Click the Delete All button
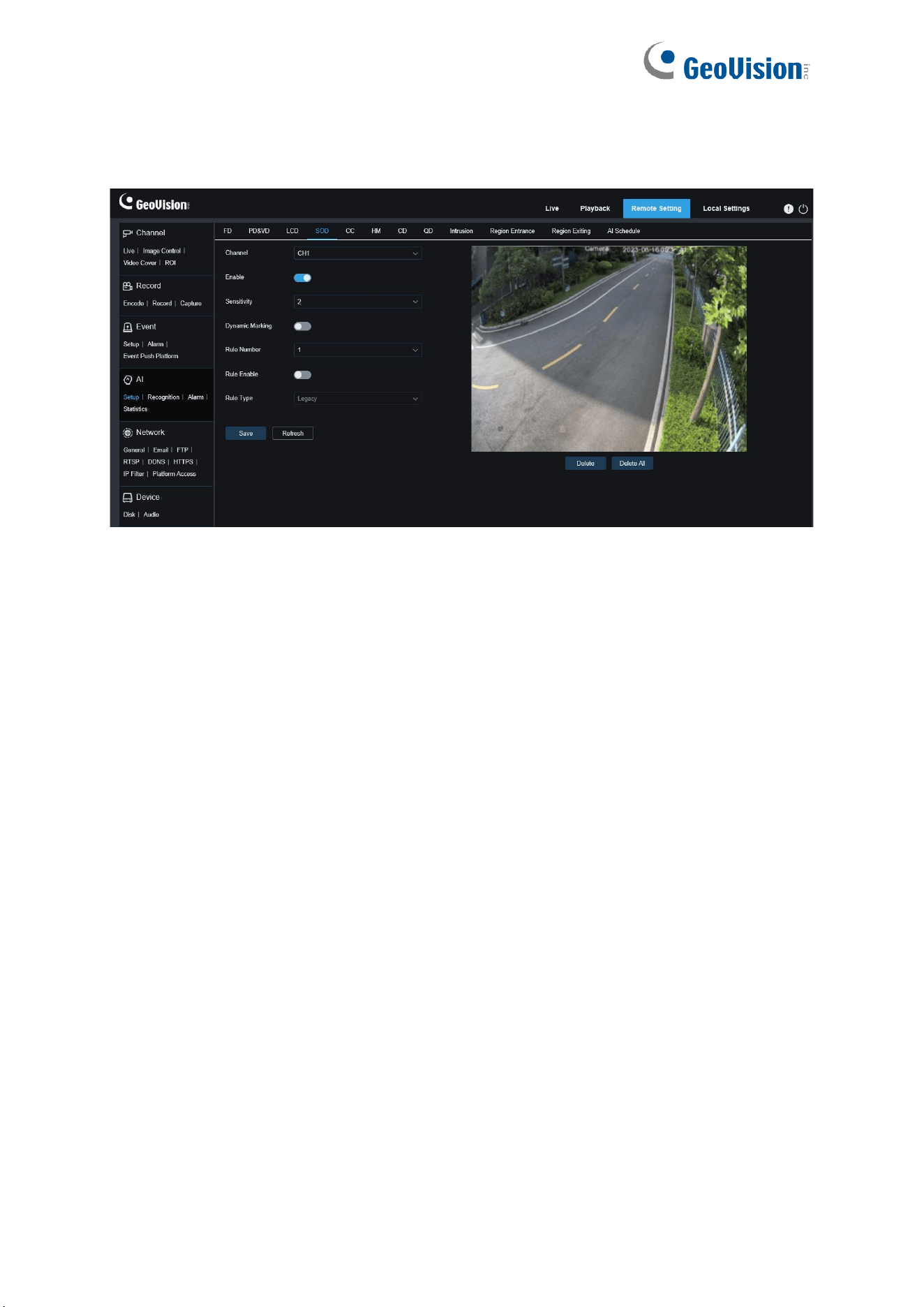The width and height of the screenshot is (924, 1307). coord(632,464)
